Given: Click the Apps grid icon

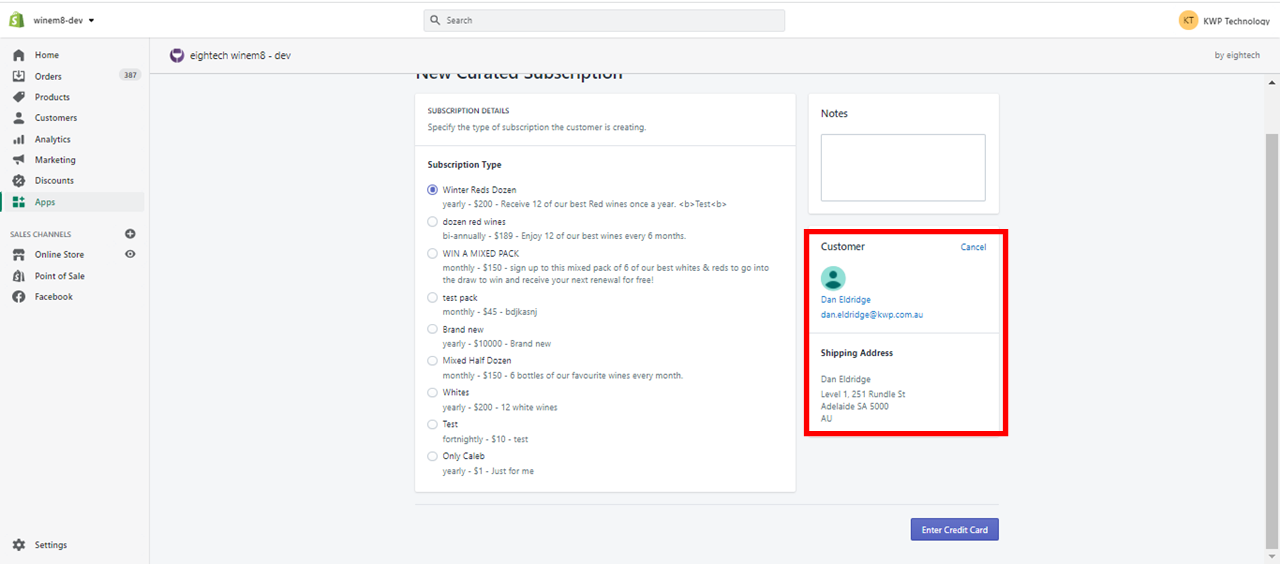Looking at the screenshot, I should (x=18, y=202).
